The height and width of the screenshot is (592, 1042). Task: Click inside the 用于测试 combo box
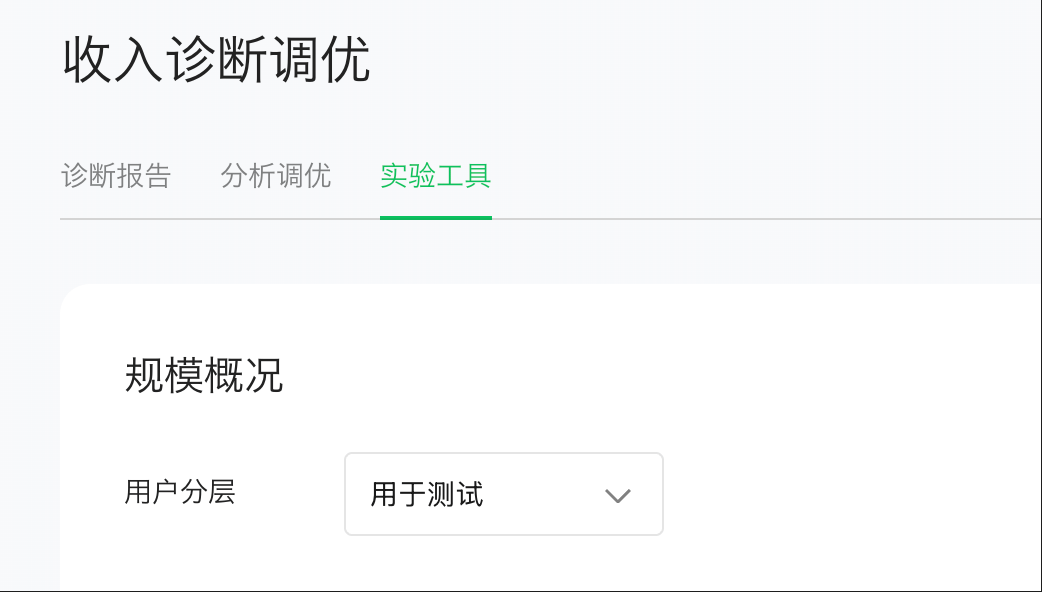click(503, 494)
